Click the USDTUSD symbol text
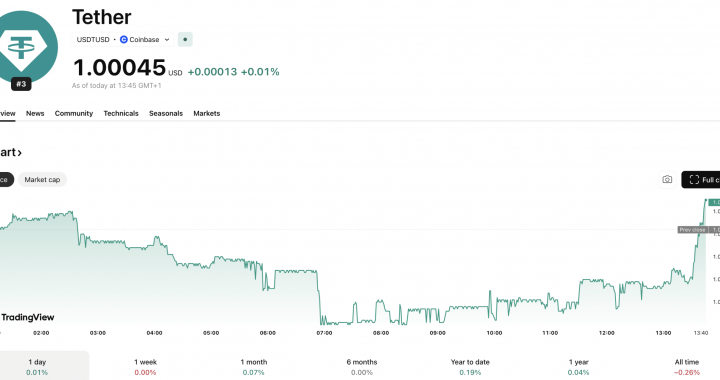Image resolution: width=720 pixels, height=380 pixels. click(93, 39)
